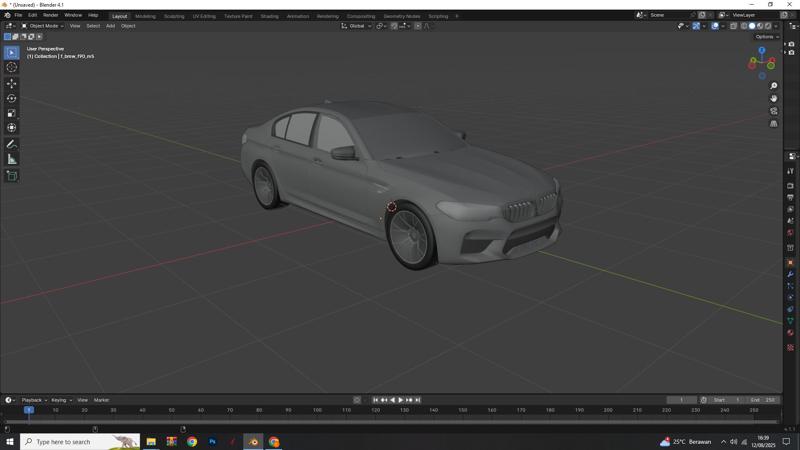Image resolution: width=800 pixels, height=450 pixels.
Task: Open Overlays options dropdown arrow
Action: pos(723,26)
